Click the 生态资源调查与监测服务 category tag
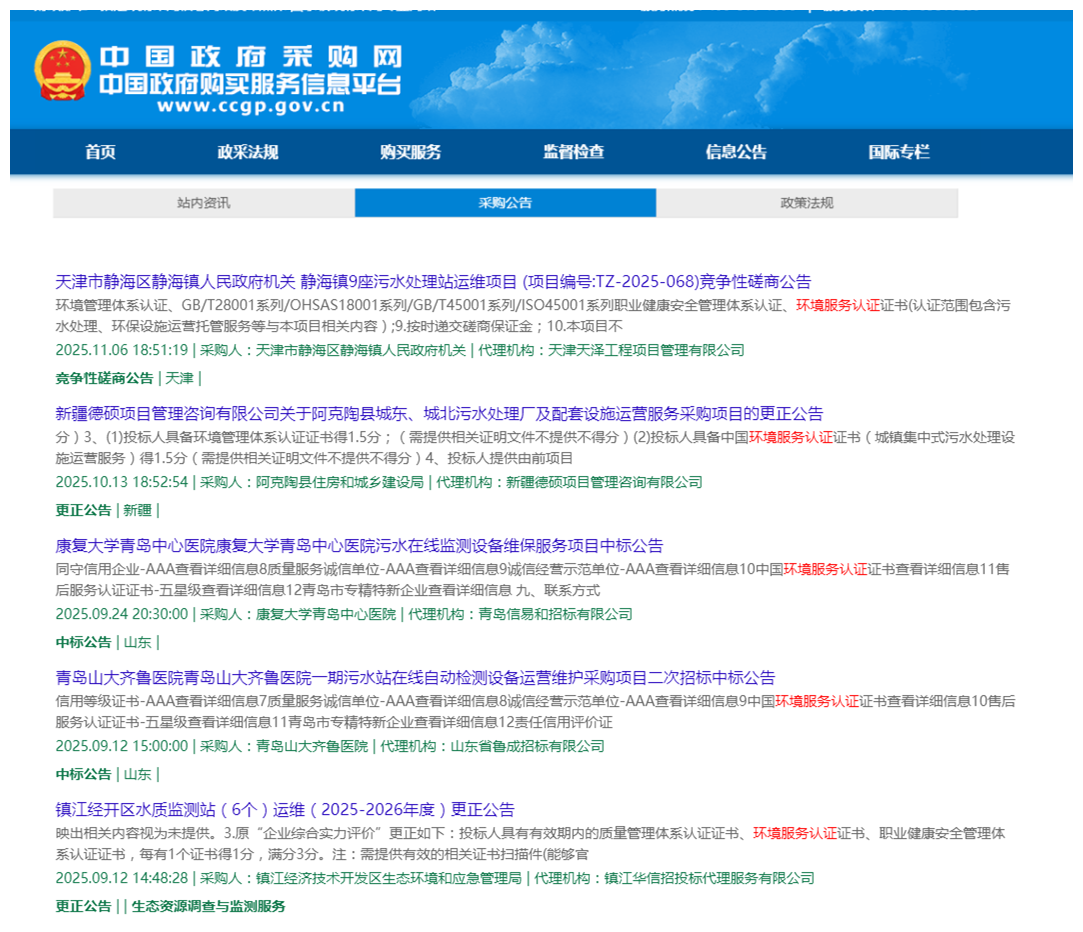 [x=208, y=906]
